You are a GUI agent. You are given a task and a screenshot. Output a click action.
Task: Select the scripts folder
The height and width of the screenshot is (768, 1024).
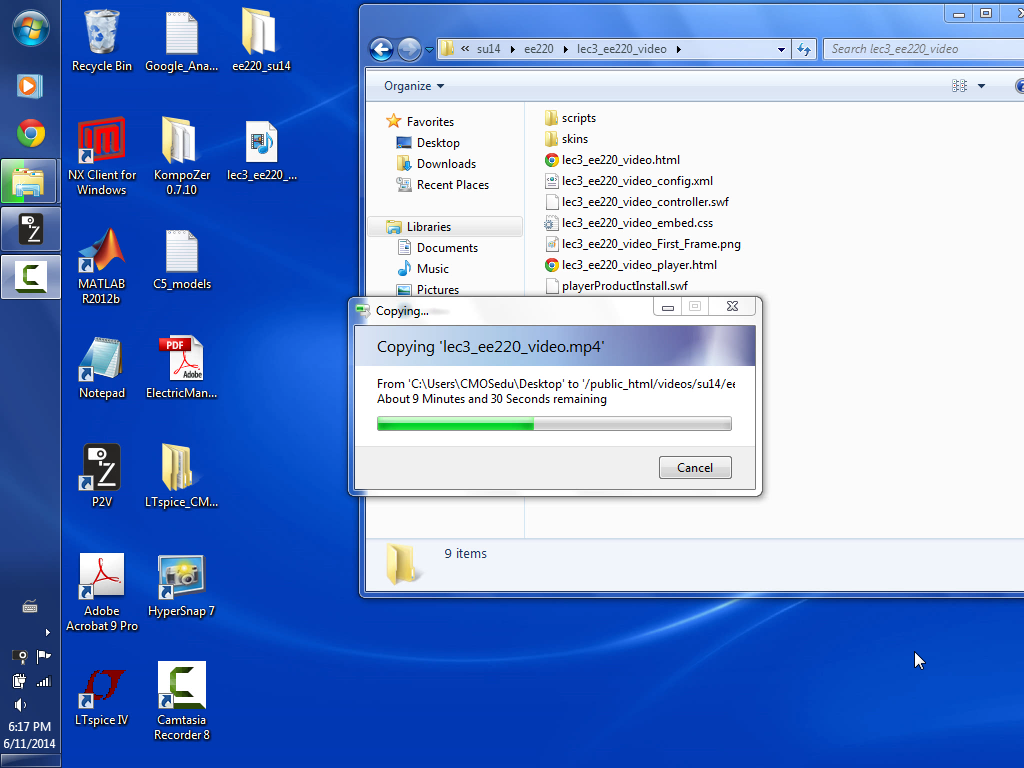tap(570, 118)
